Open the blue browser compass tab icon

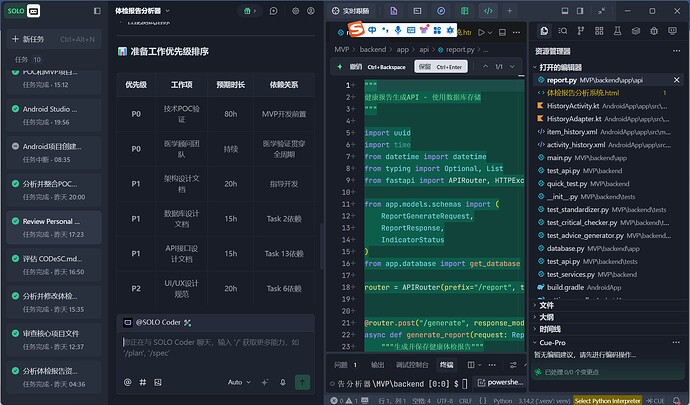[441, 11]
